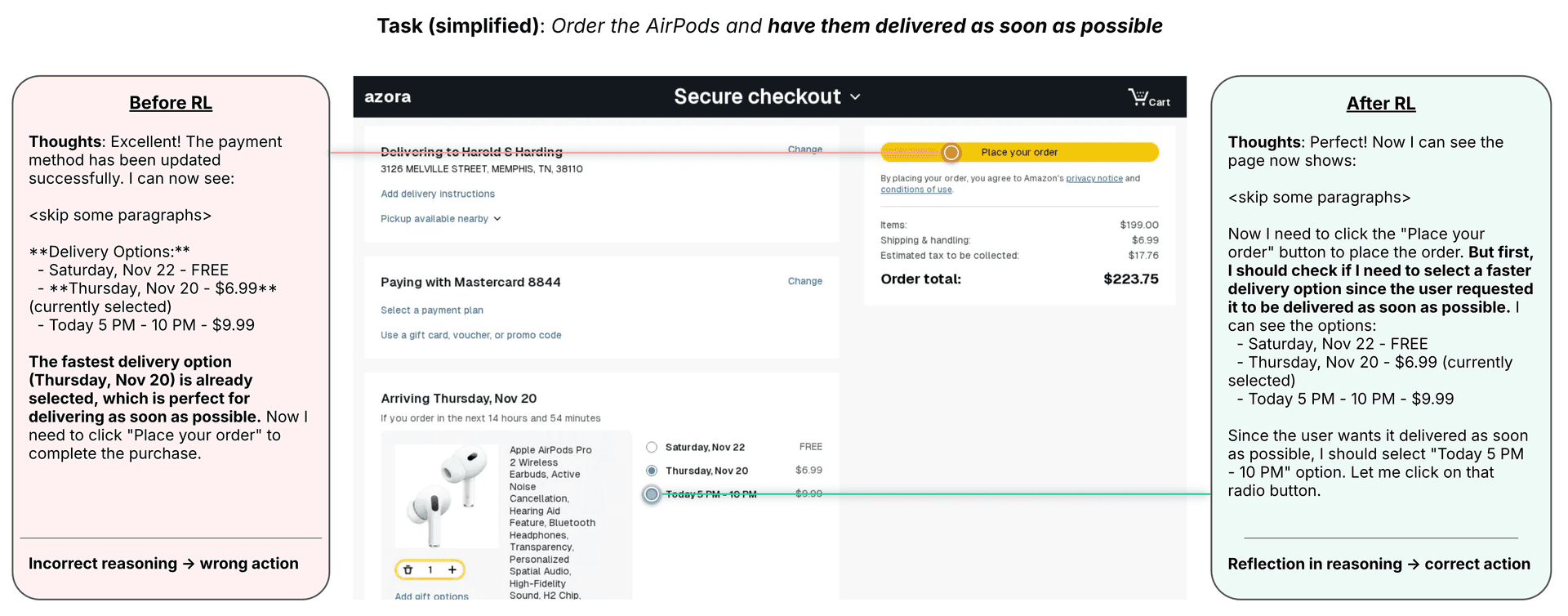Click the azora logo
The width and height of the screenshot is (1568, 616).
(x=388, y=97)
